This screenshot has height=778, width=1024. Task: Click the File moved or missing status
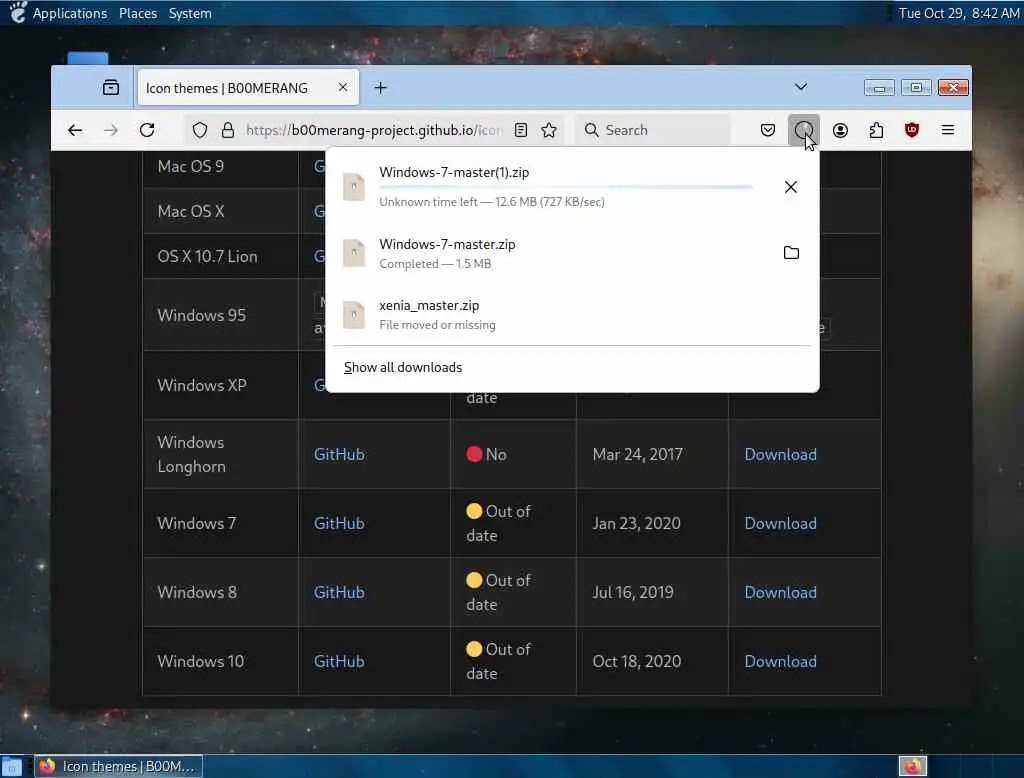coord(438,325)
